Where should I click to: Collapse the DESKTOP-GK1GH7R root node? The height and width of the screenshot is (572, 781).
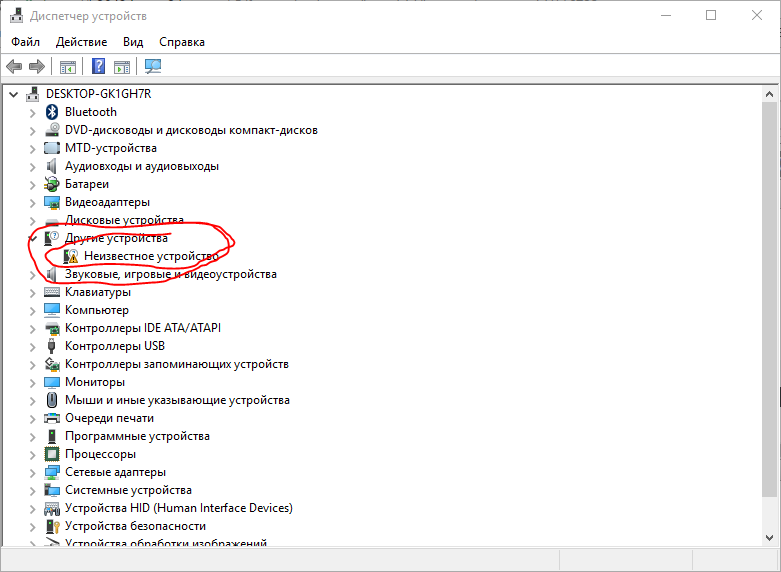click(13, 94)
